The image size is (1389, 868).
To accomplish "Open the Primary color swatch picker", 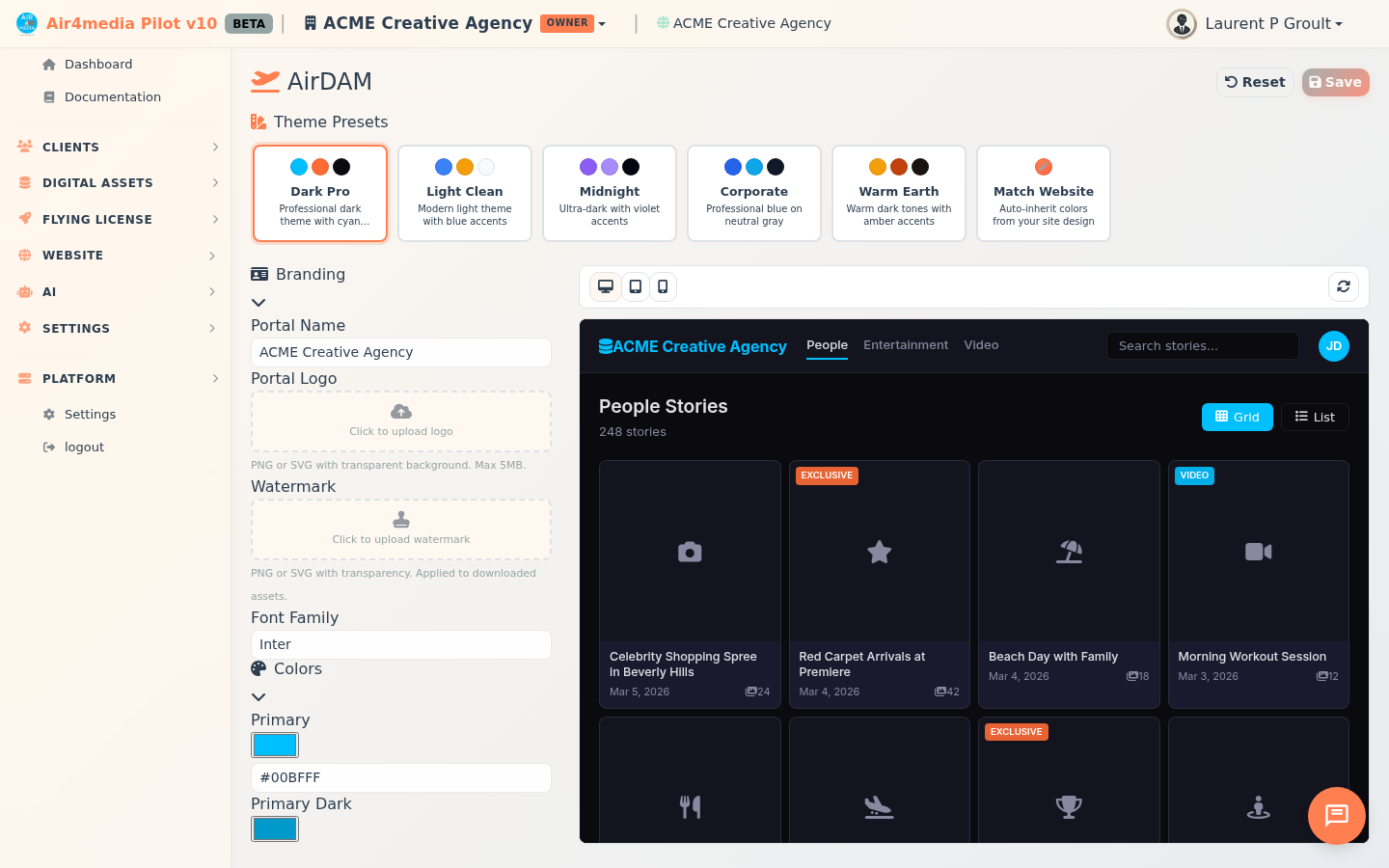I will pyautogui.click(x=275, y=746).
